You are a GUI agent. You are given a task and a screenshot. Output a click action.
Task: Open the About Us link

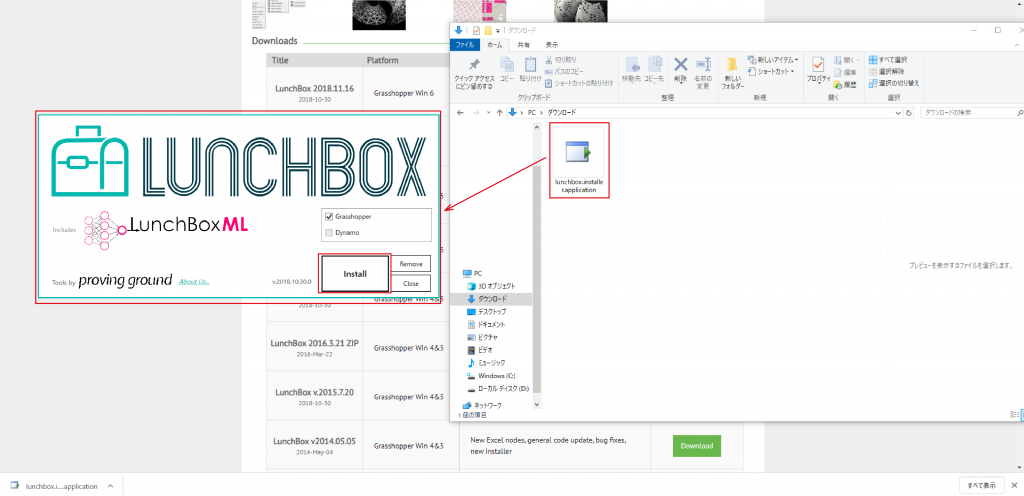pos(194,281)
